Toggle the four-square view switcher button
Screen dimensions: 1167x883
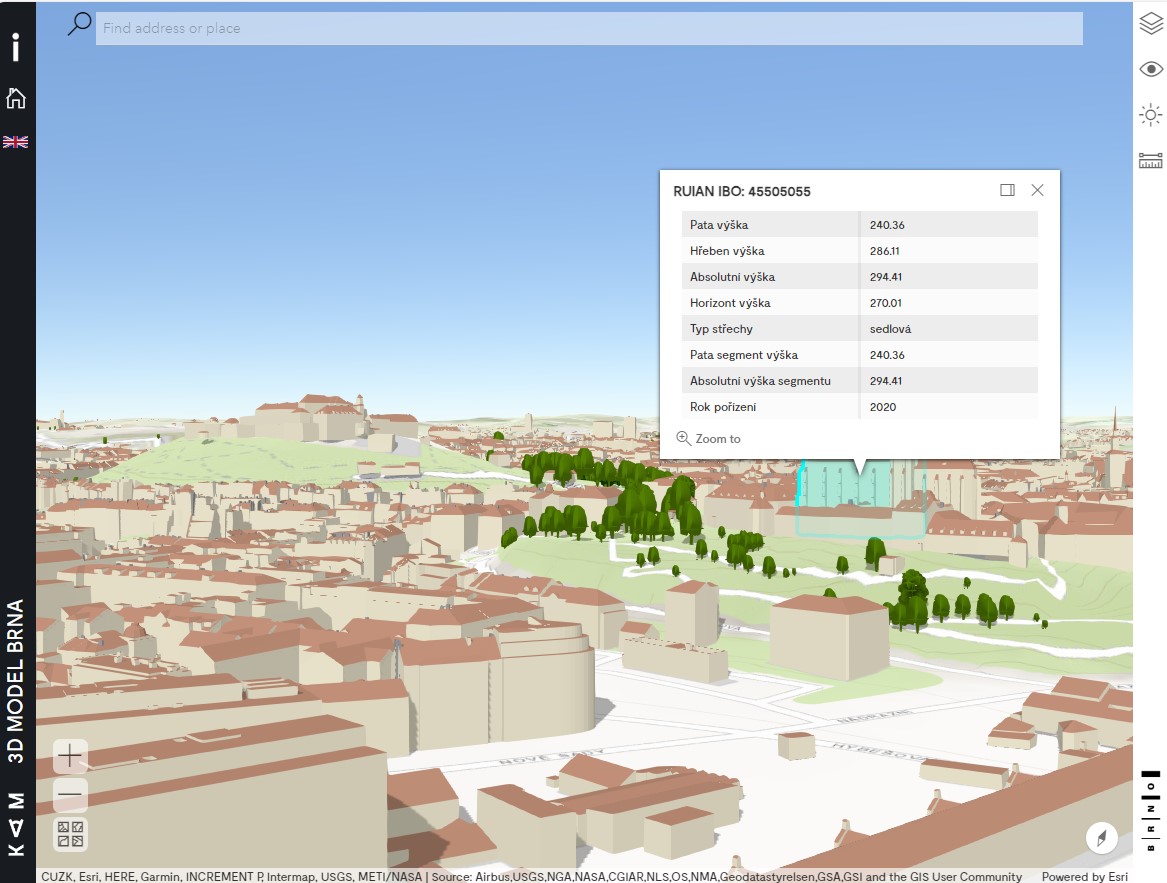tap(70, 834)
